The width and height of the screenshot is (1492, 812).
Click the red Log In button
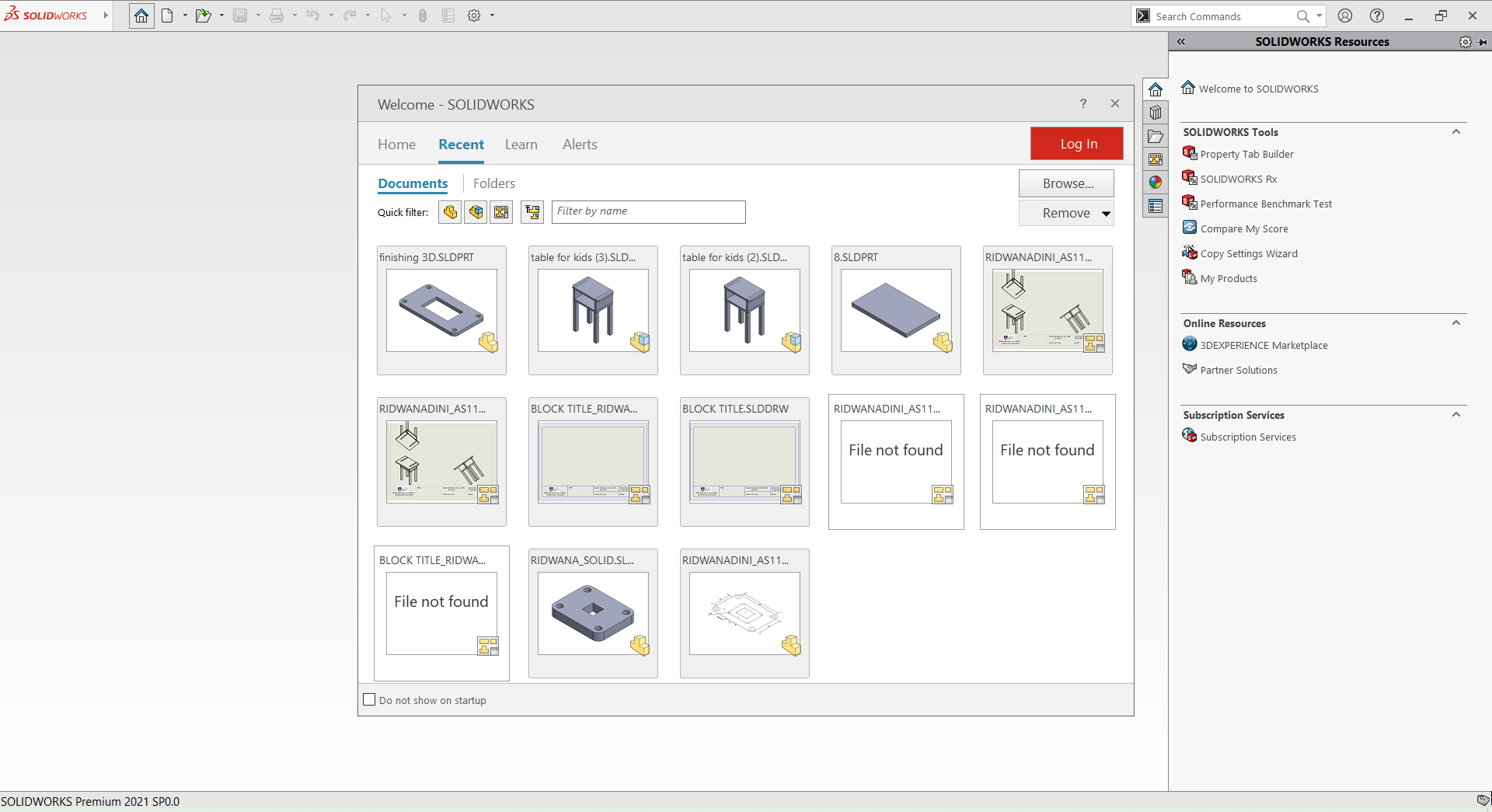click(x=1077, y=144)
